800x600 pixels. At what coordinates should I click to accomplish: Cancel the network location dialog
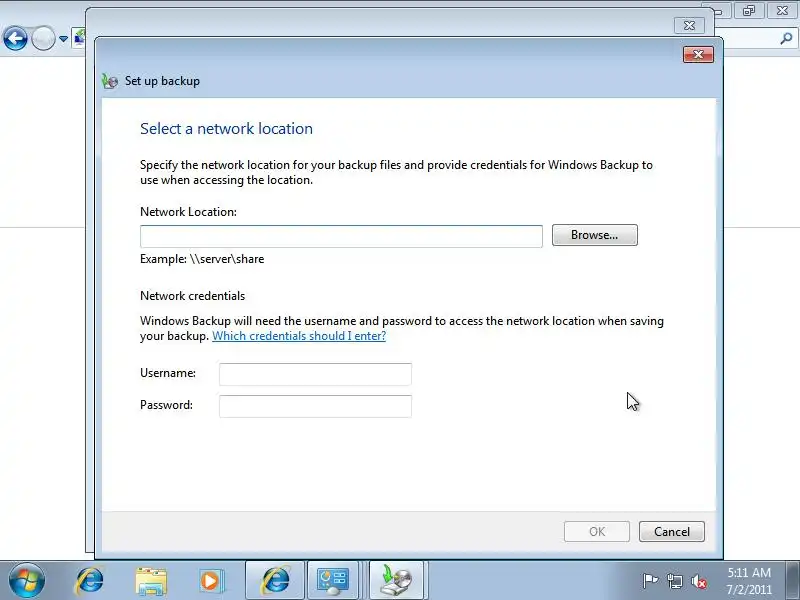671,532
